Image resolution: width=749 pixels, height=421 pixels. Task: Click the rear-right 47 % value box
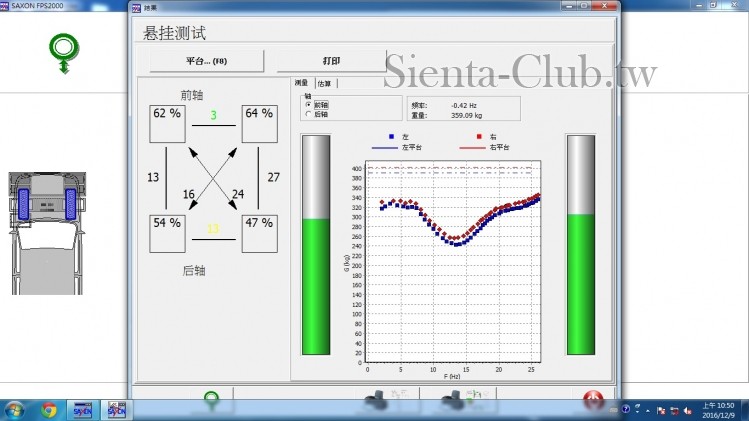click(x=259, y=233)
